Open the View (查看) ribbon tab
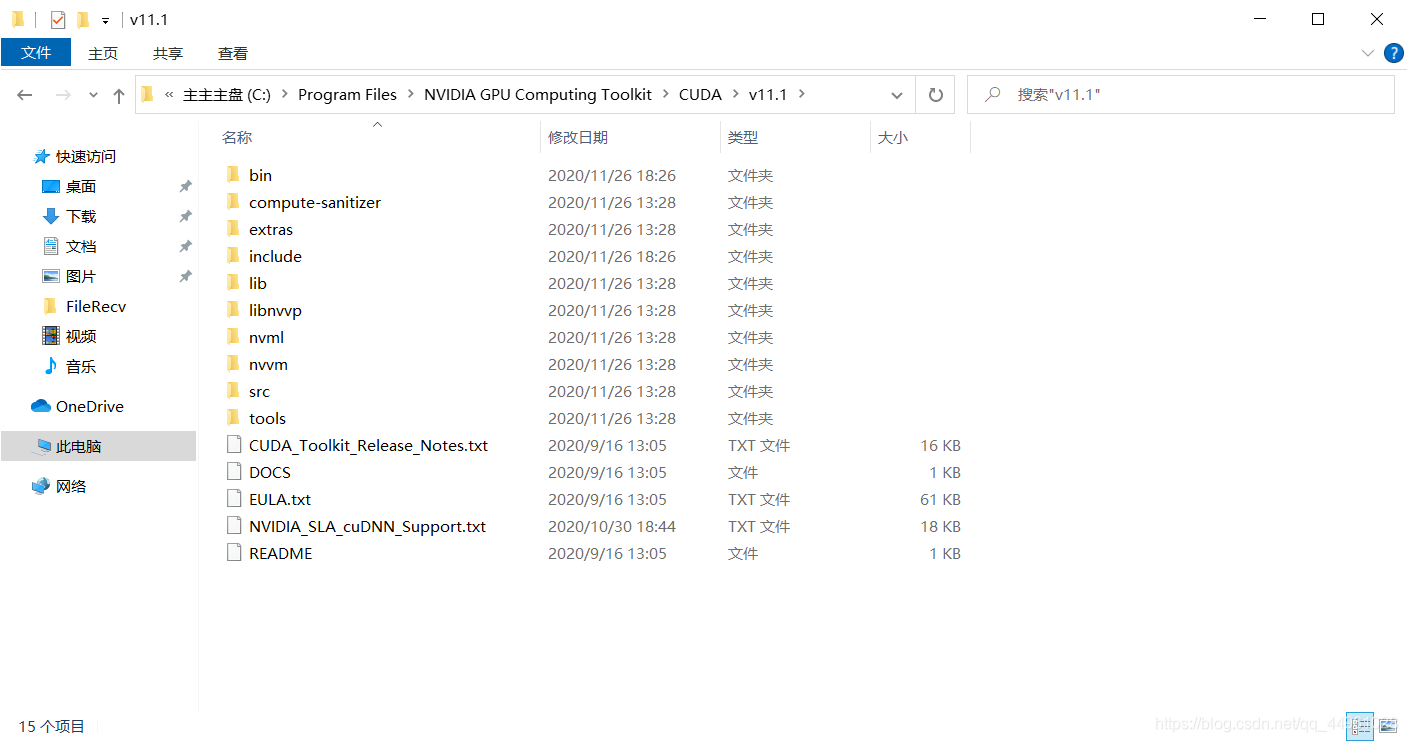 [233, 53]
